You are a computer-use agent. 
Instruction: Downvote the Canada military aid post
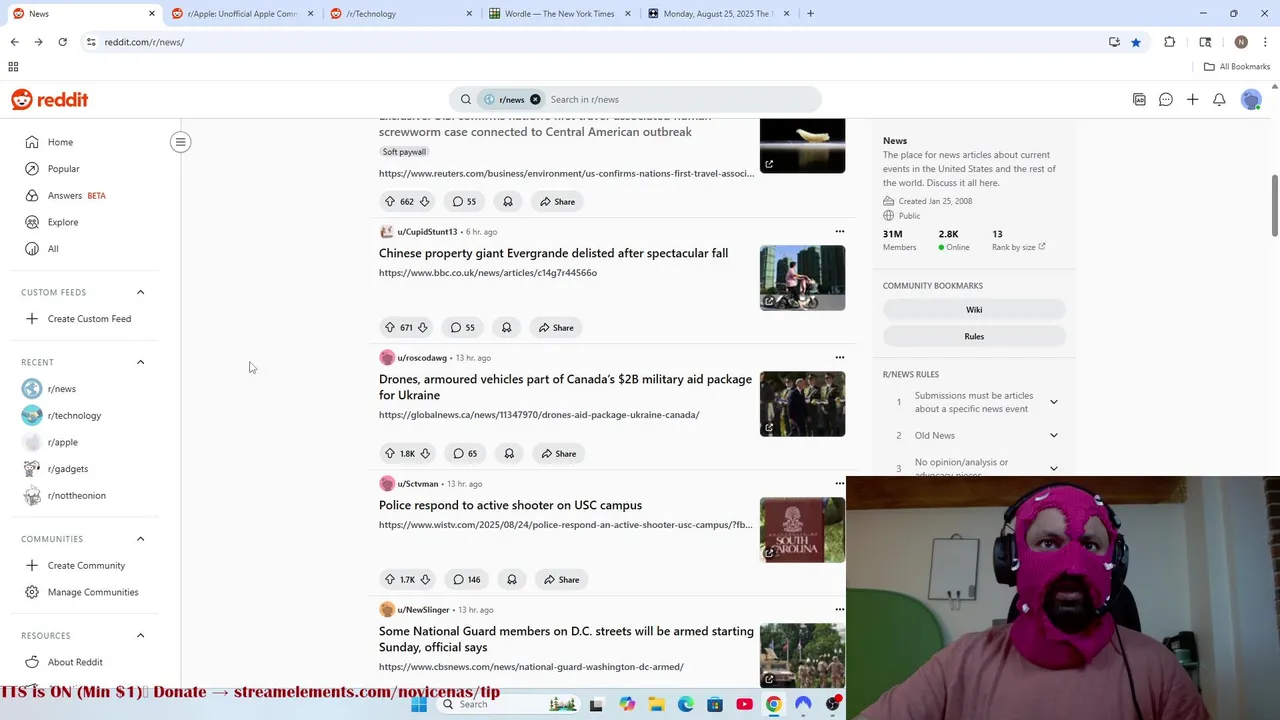coord(425,453)
